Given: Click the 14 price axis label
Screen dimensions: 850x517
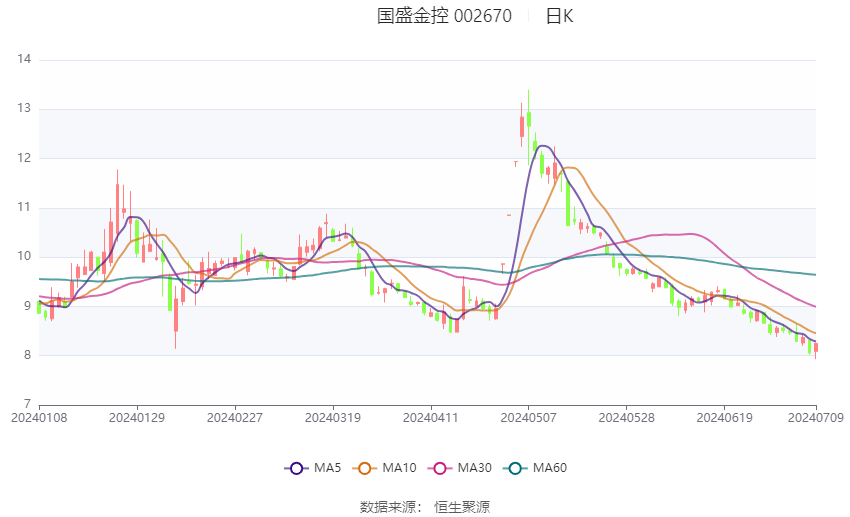Looking at the screenshot, I should (x=24, y=59).
